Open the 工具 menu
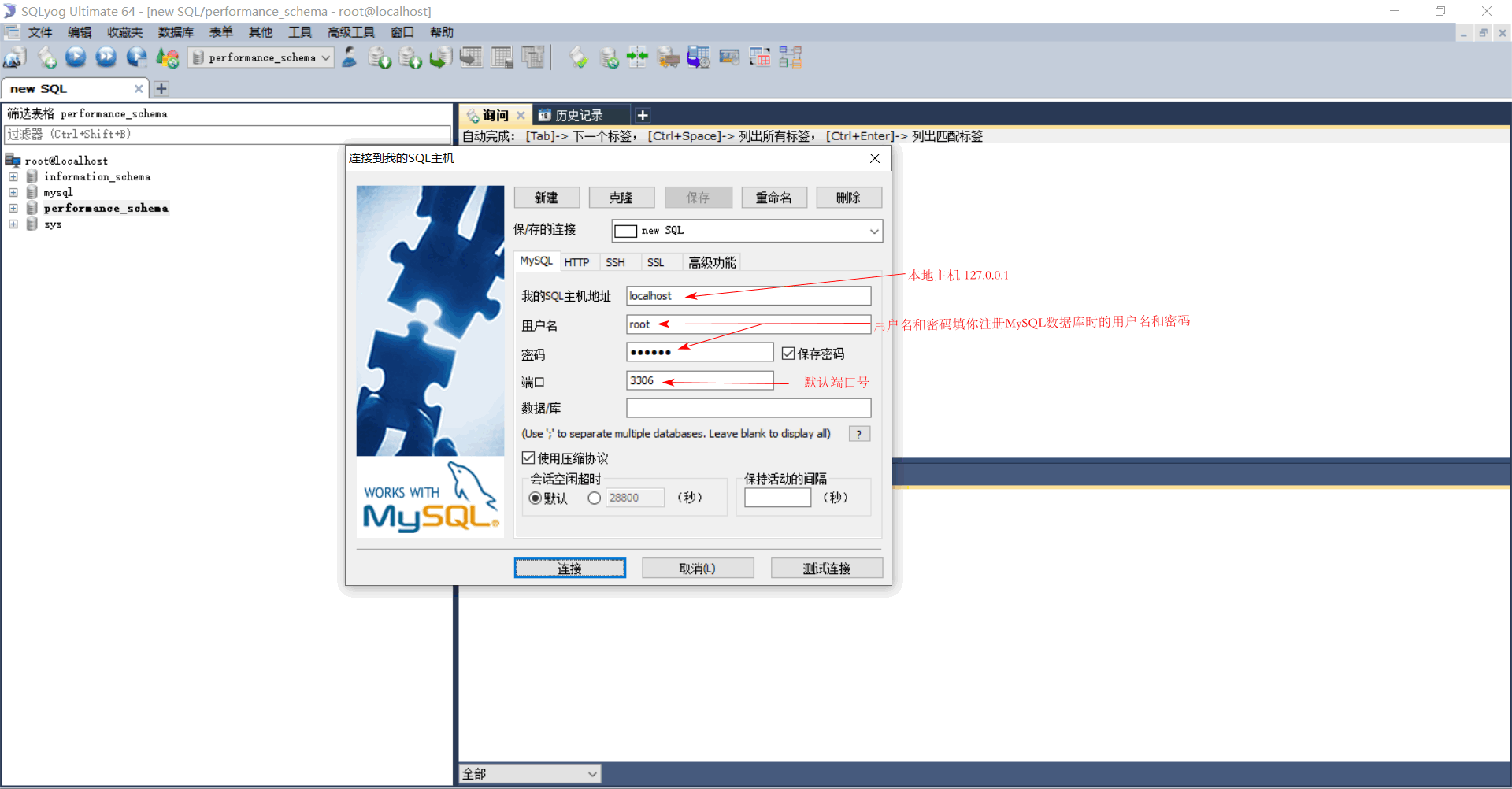 pos(298,31)
